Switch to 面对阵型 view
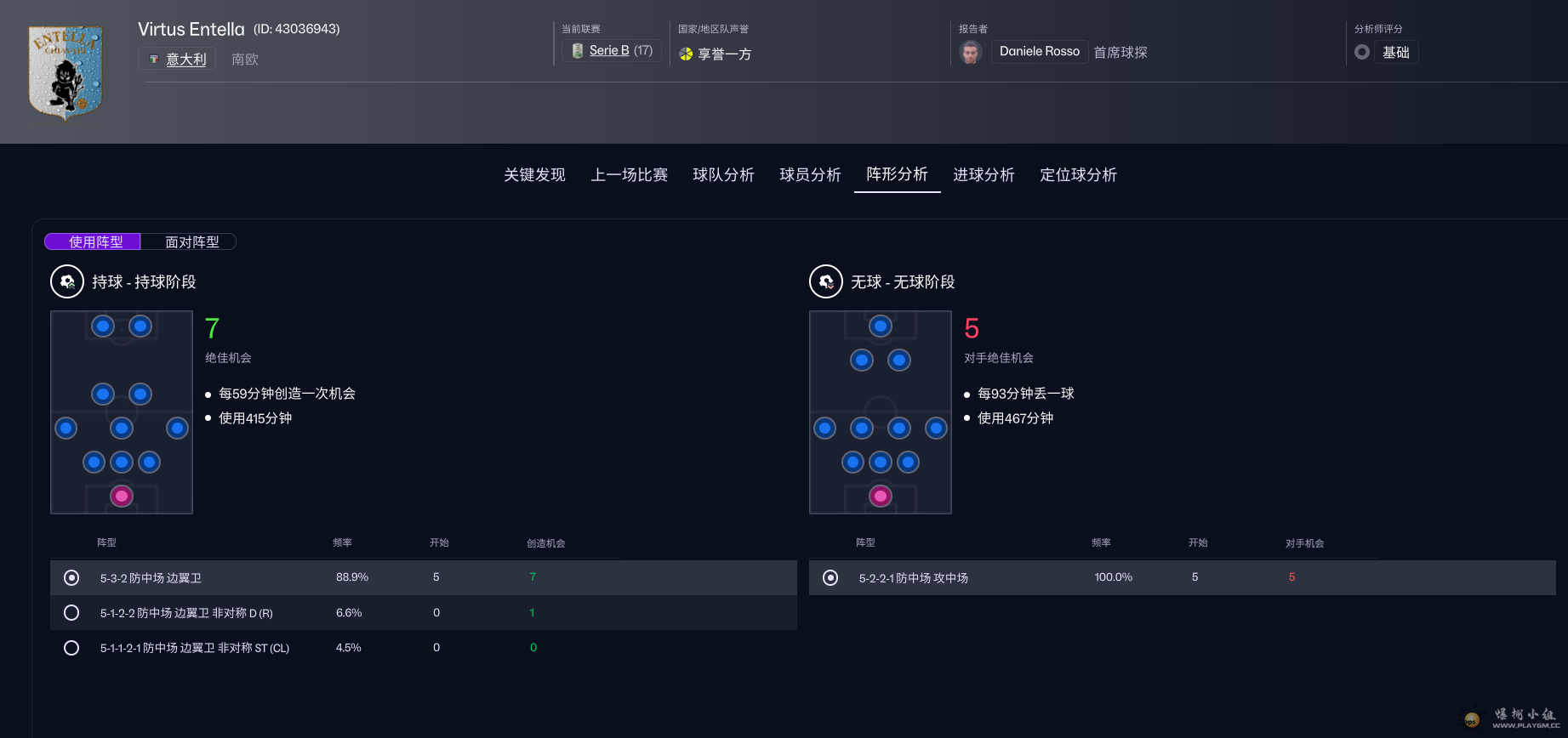 191,242
